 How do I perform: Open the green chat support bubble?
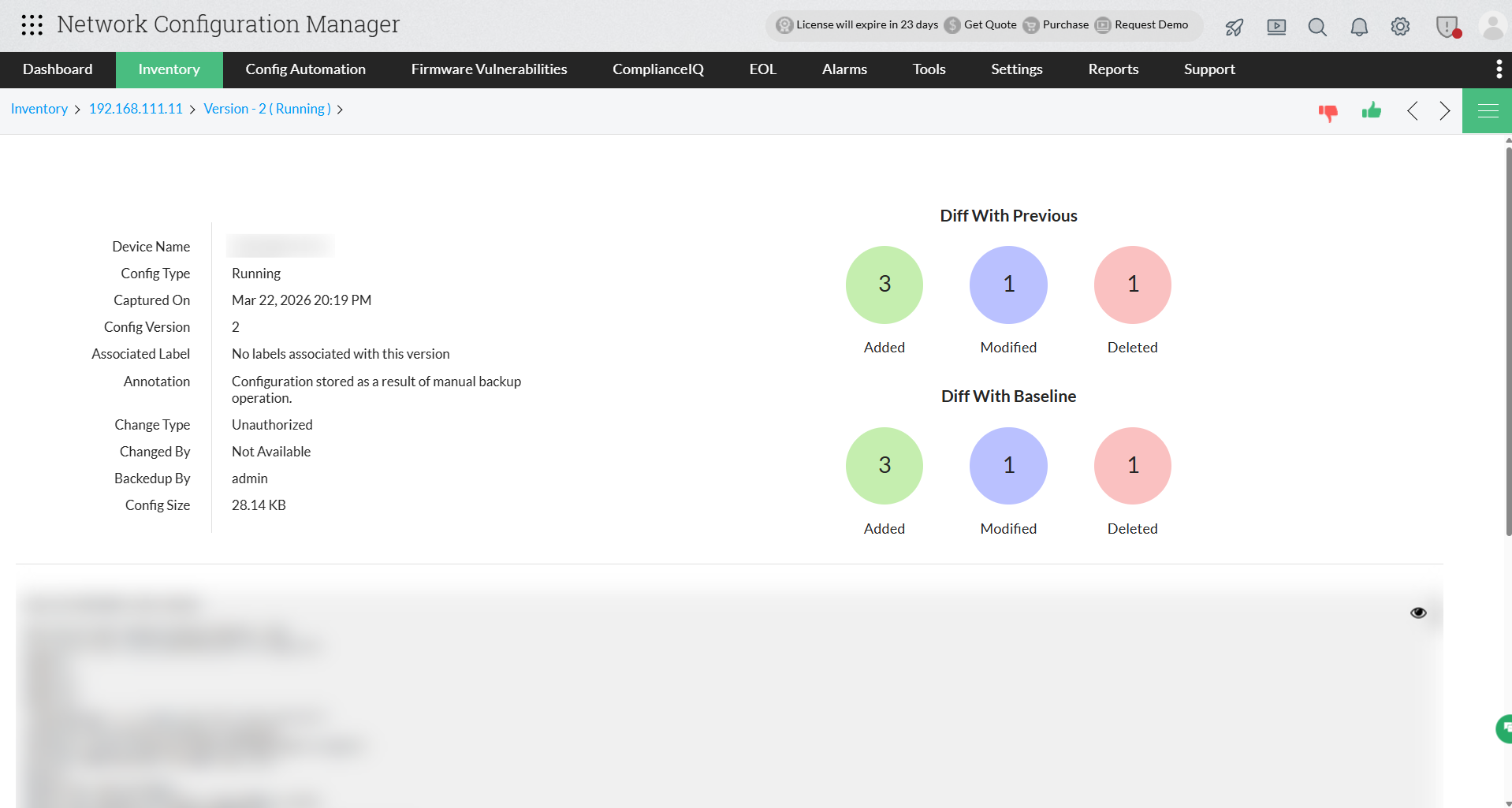(x=1504, y=728)
